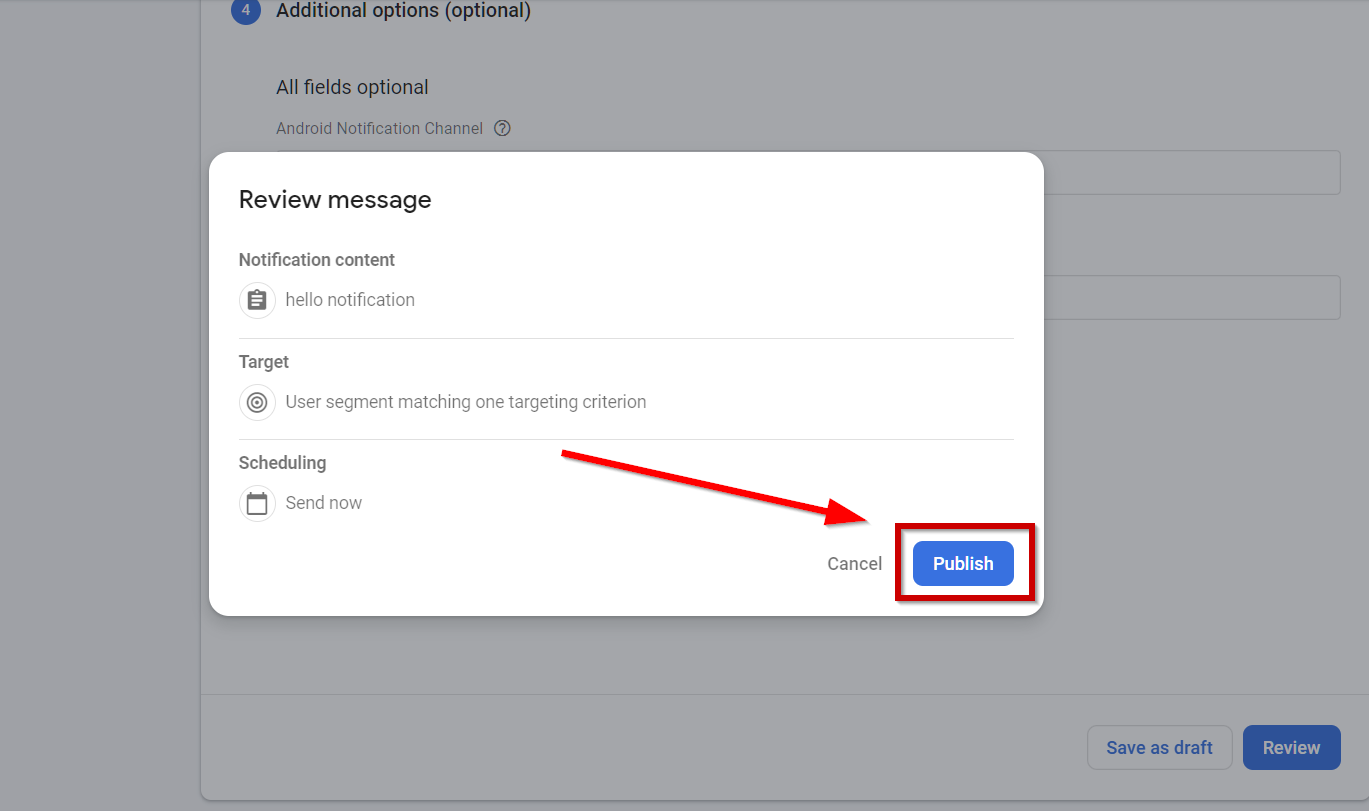Image resolution: width=1369 pixels, height=811 pixels.
Task: Click the Review message dialog title
Action: 335,199
